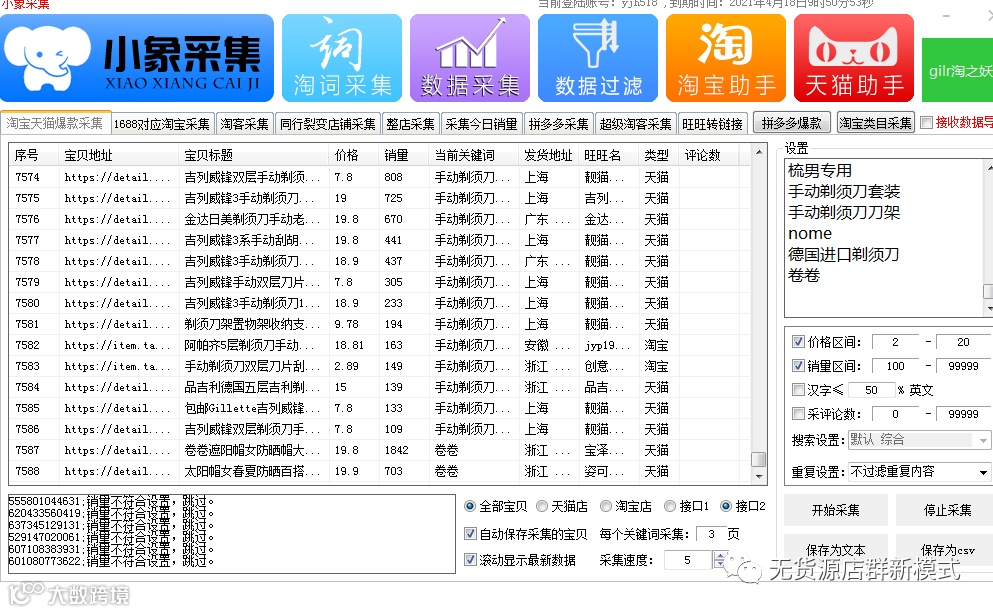Select the 整店采集 tab
The height and width of the screenshot is (613, 993).
(410, 124)
